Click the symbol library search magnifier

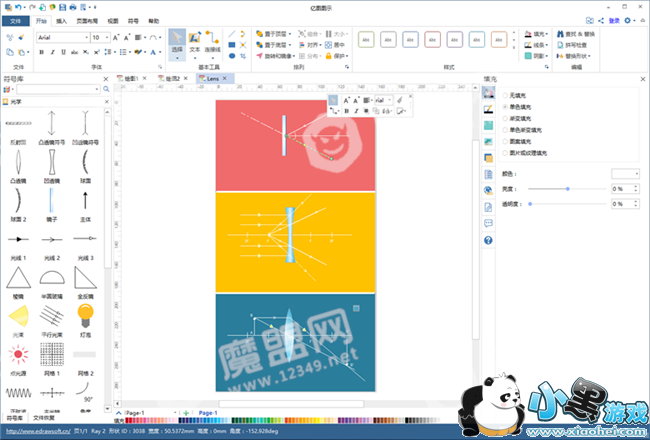[106, 89]
